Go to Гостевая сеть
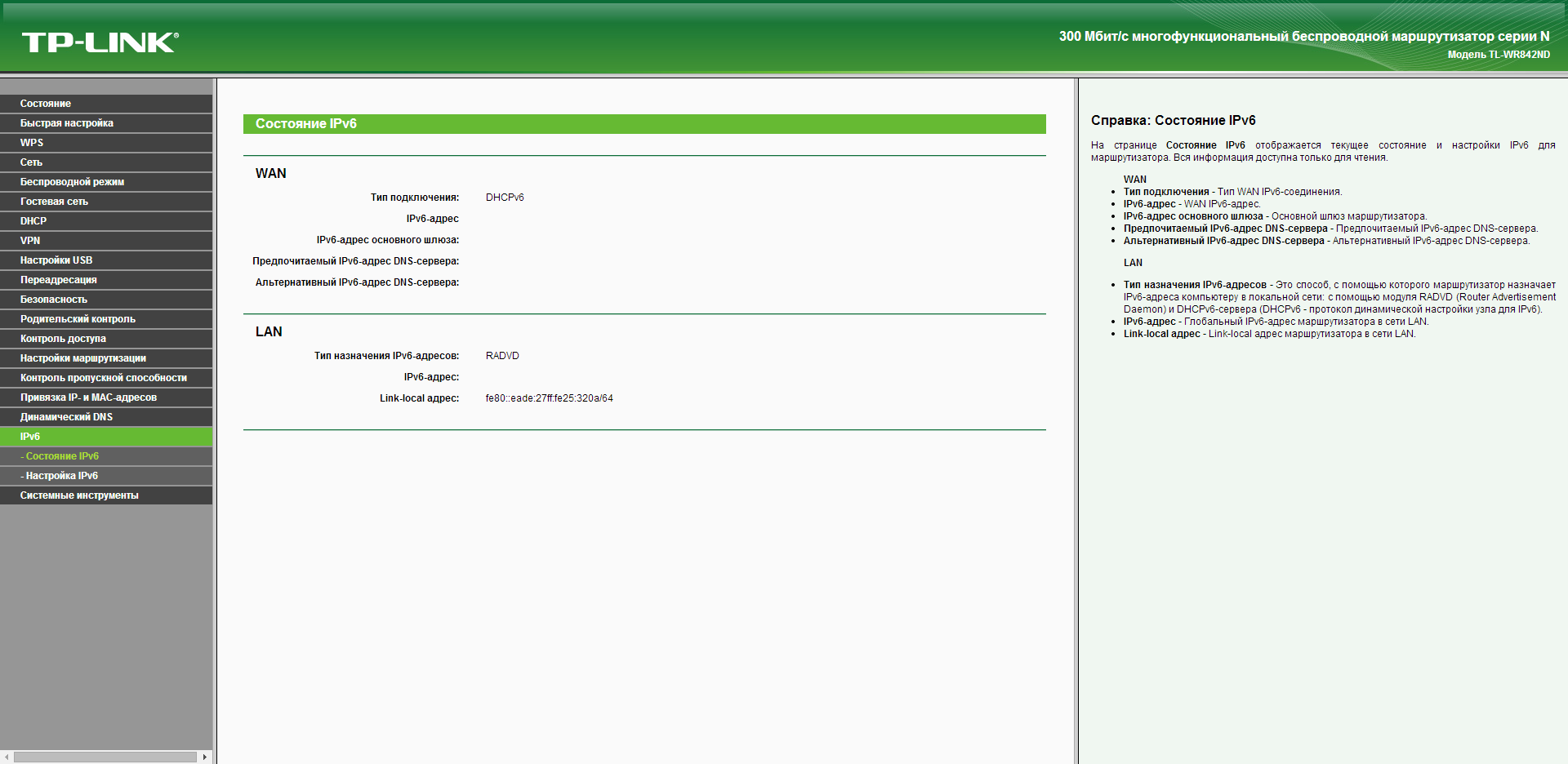 coord(106,202)
